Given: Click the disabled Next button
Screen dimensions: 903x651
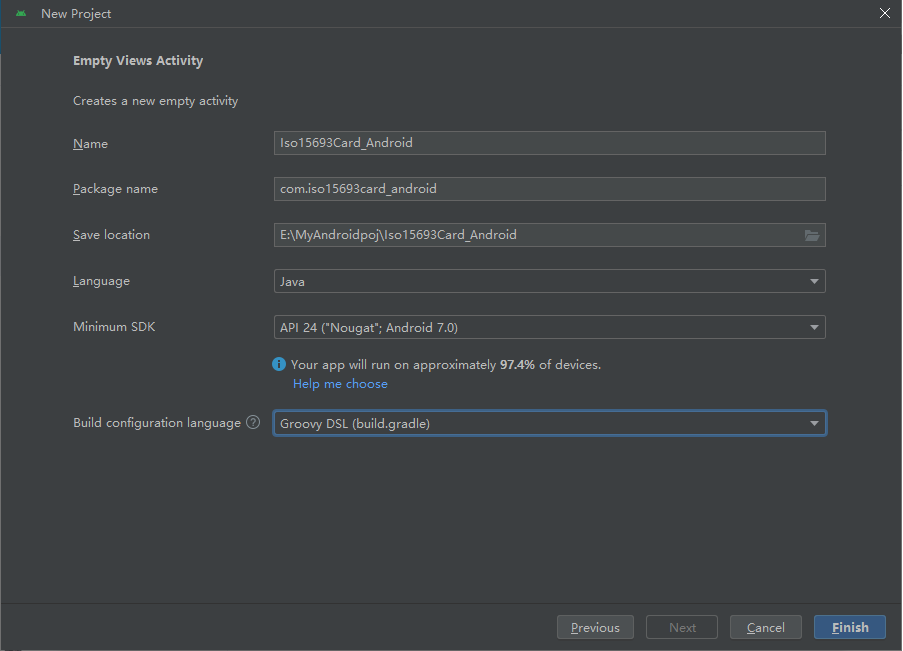Looking at the screenshot, I should pos(682,627).
